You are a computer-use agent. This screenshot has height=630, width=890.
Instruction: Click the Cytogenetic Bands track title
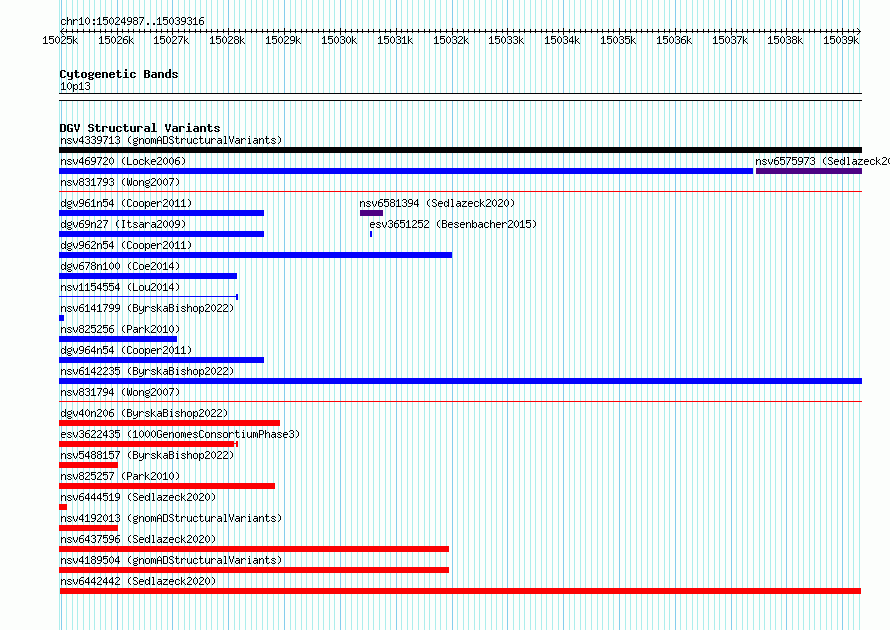point(119,74)
